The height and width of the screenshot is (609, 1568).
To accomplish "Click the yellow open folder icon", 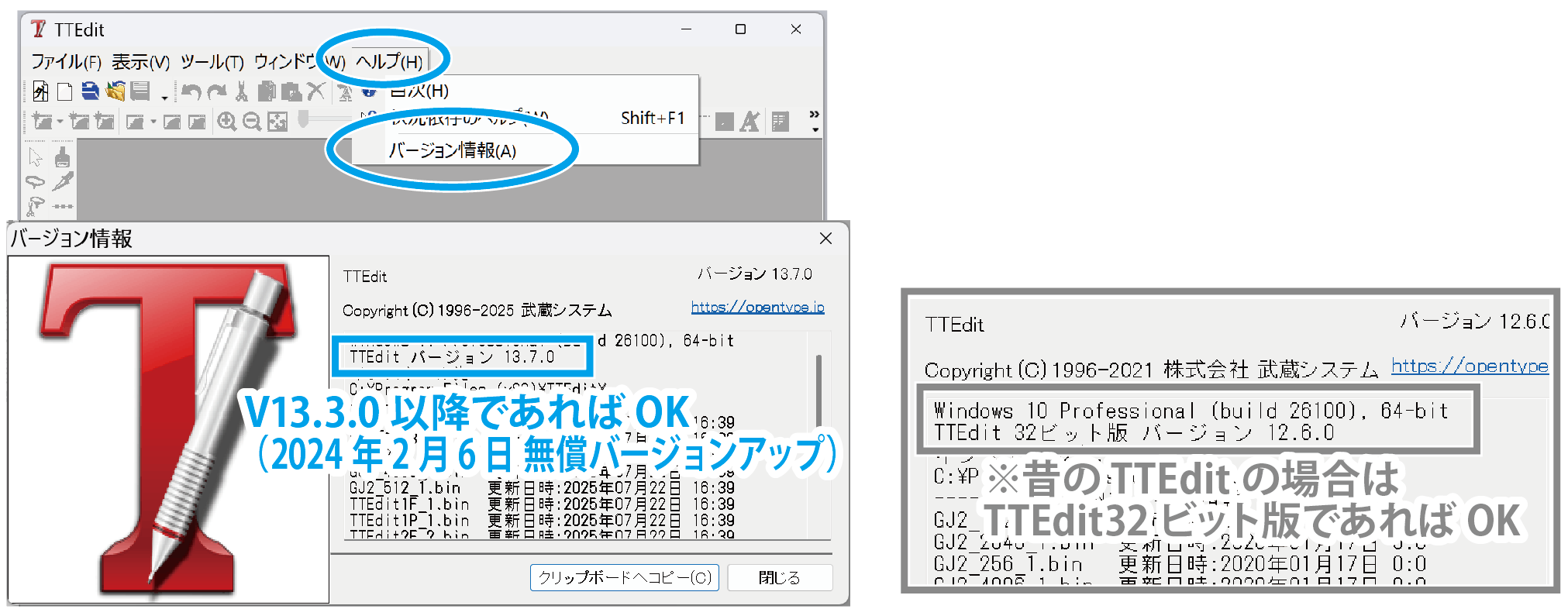I will point(115,92).
